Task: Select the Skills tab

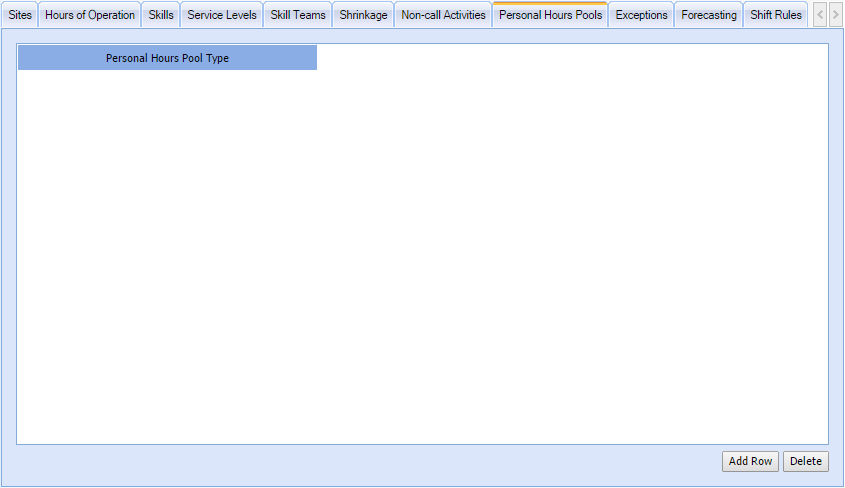Action: [x=160, y=15]
